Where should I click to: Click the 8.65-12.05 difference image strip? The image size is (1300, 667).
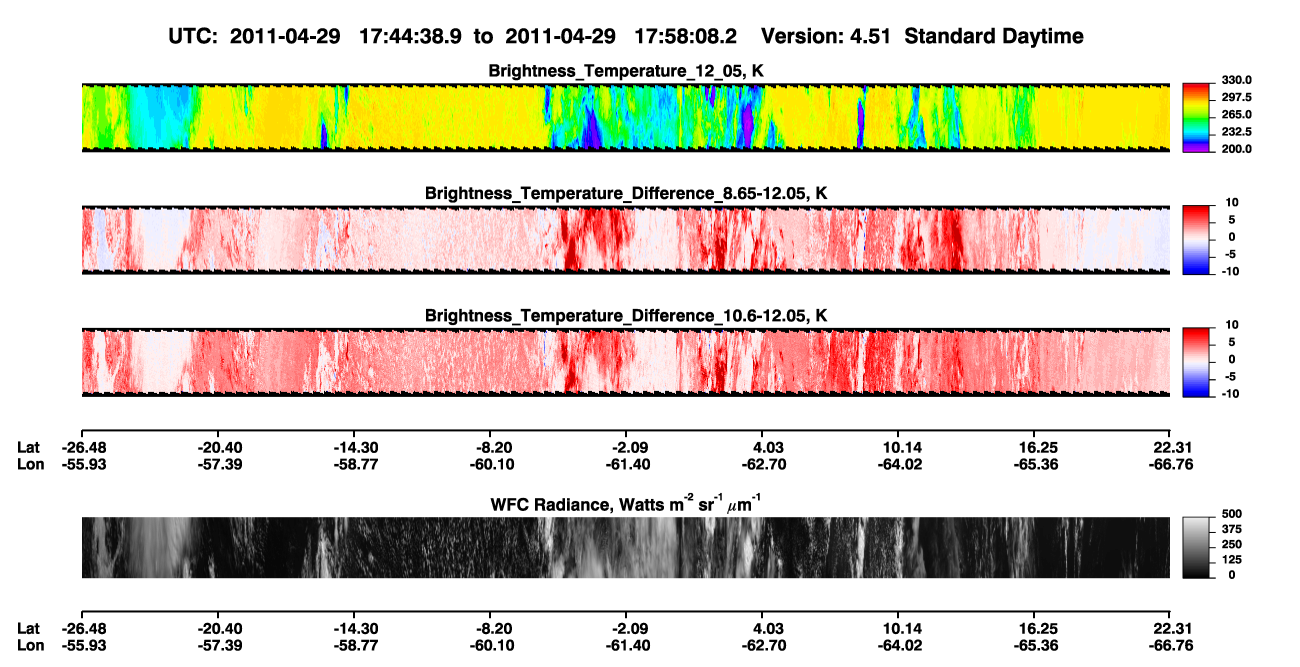click(625, 240)
